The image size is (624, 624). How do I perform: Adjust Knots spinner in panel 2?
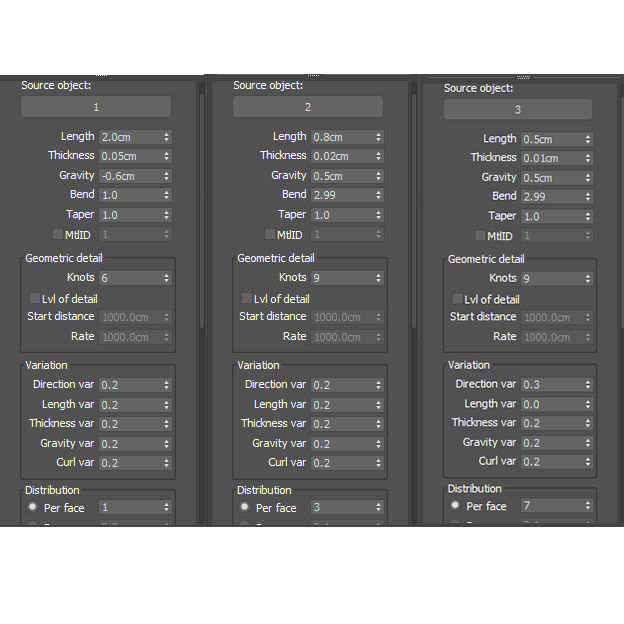point(378,278)
